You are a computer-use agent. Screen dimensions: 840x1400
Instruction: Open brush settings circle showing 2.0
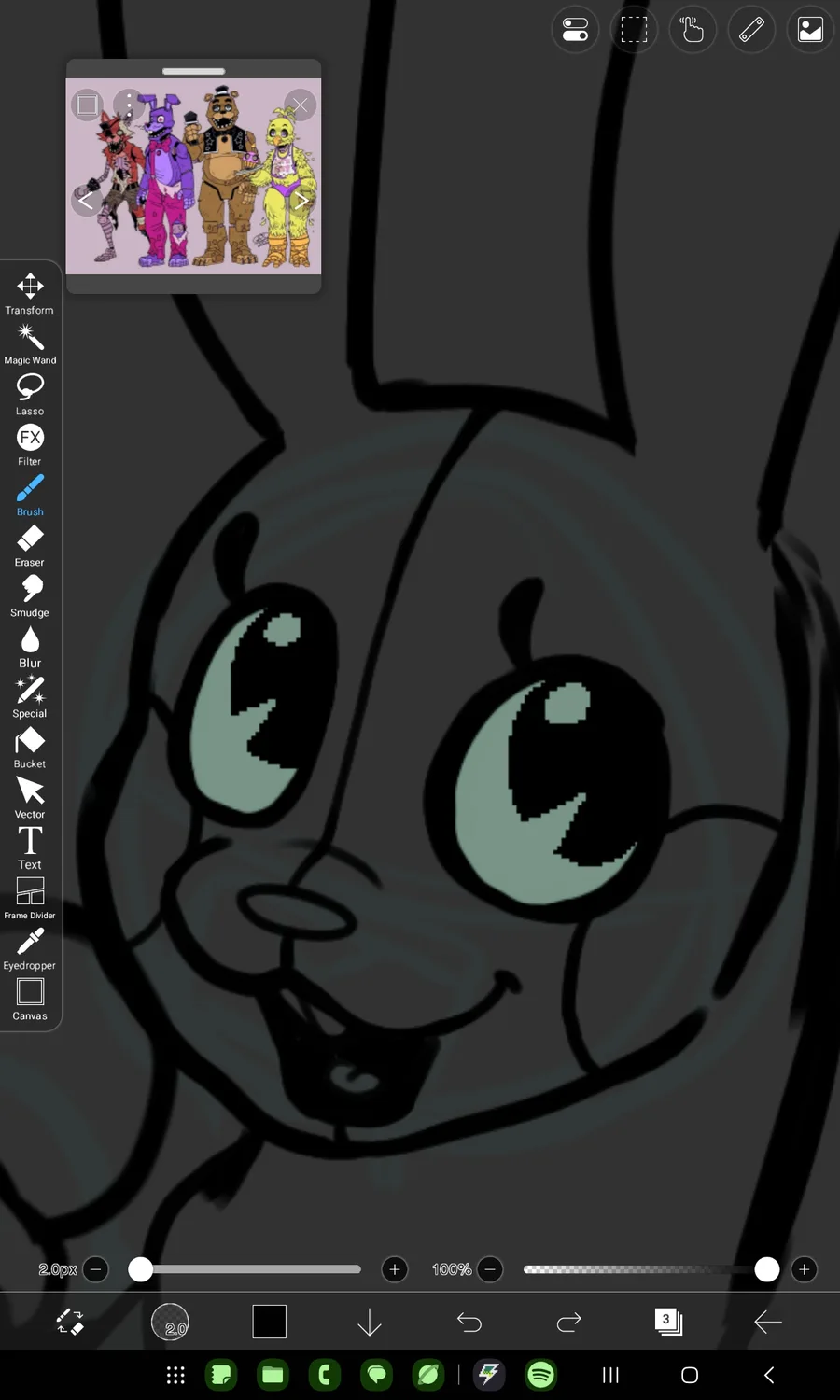coord(170,1322)
